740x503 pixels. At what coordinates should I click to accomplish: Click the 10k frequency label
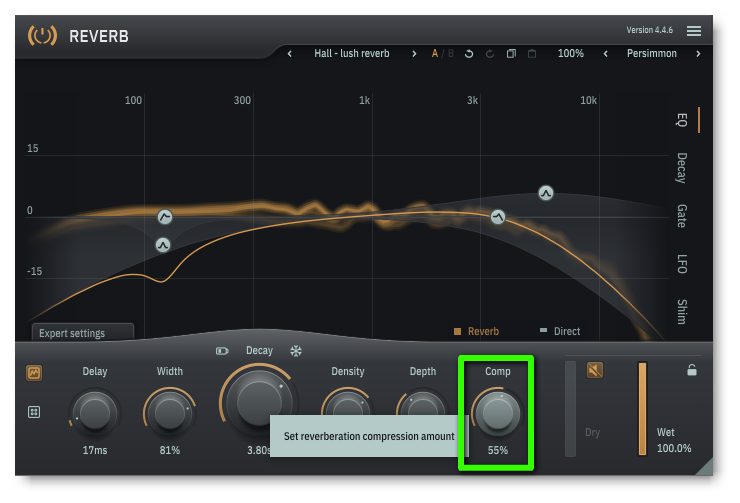(x=589, y=100)
